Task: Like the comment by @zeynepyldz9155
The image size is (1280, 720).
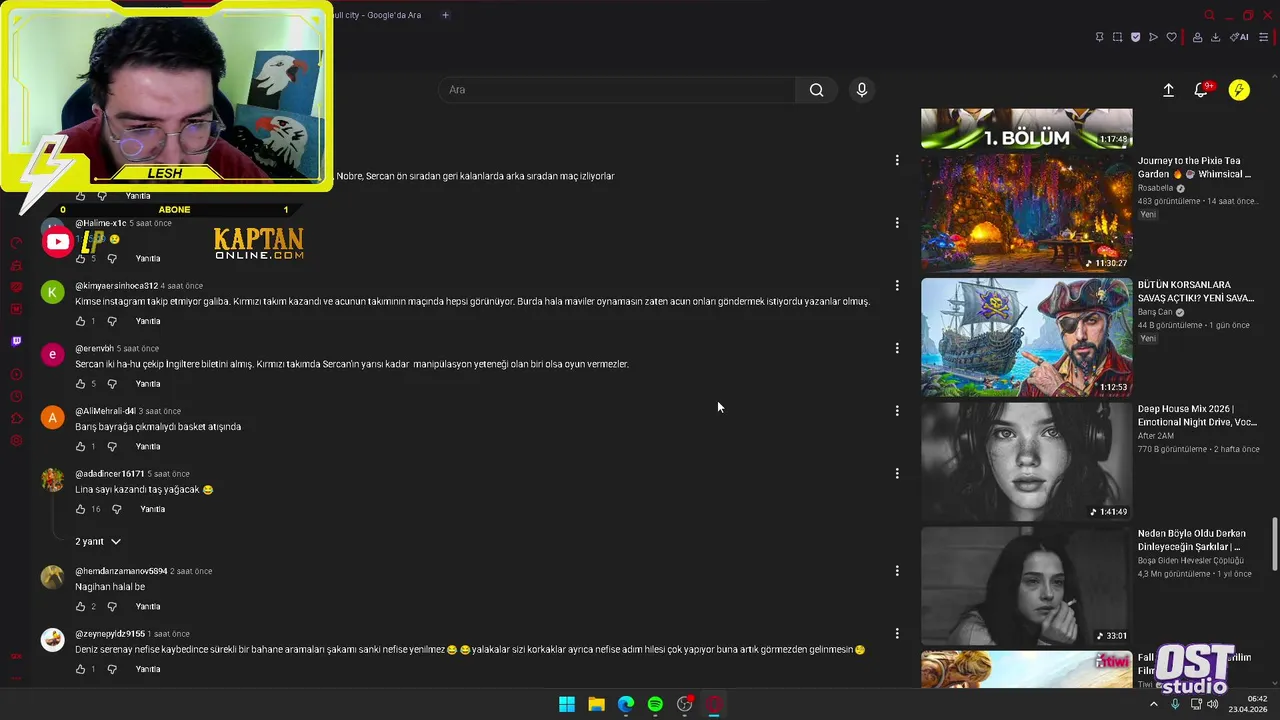Action: click(81, 669)
